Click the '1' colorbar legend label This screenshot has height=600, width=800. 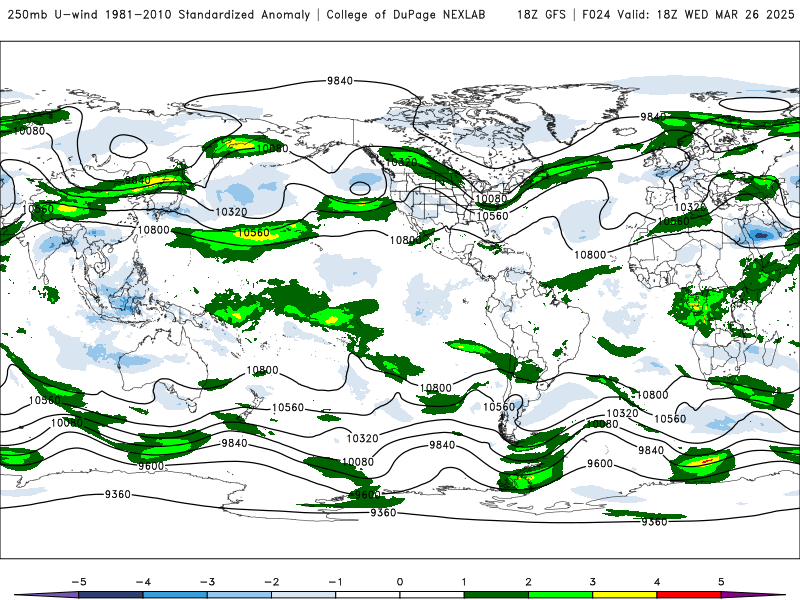(464, 582)
